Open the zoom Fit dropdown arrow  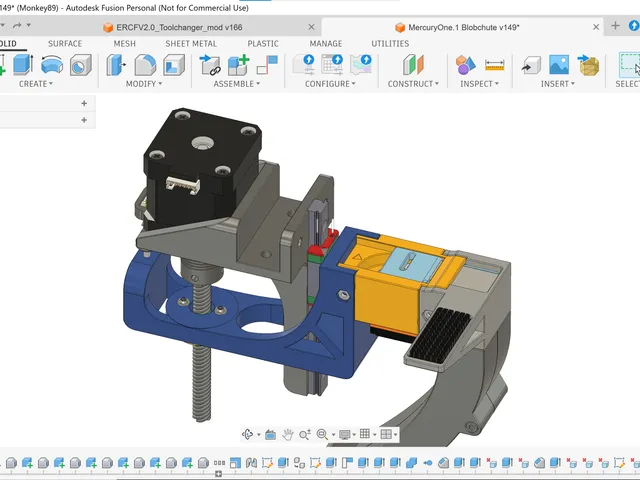click(333, 435)
